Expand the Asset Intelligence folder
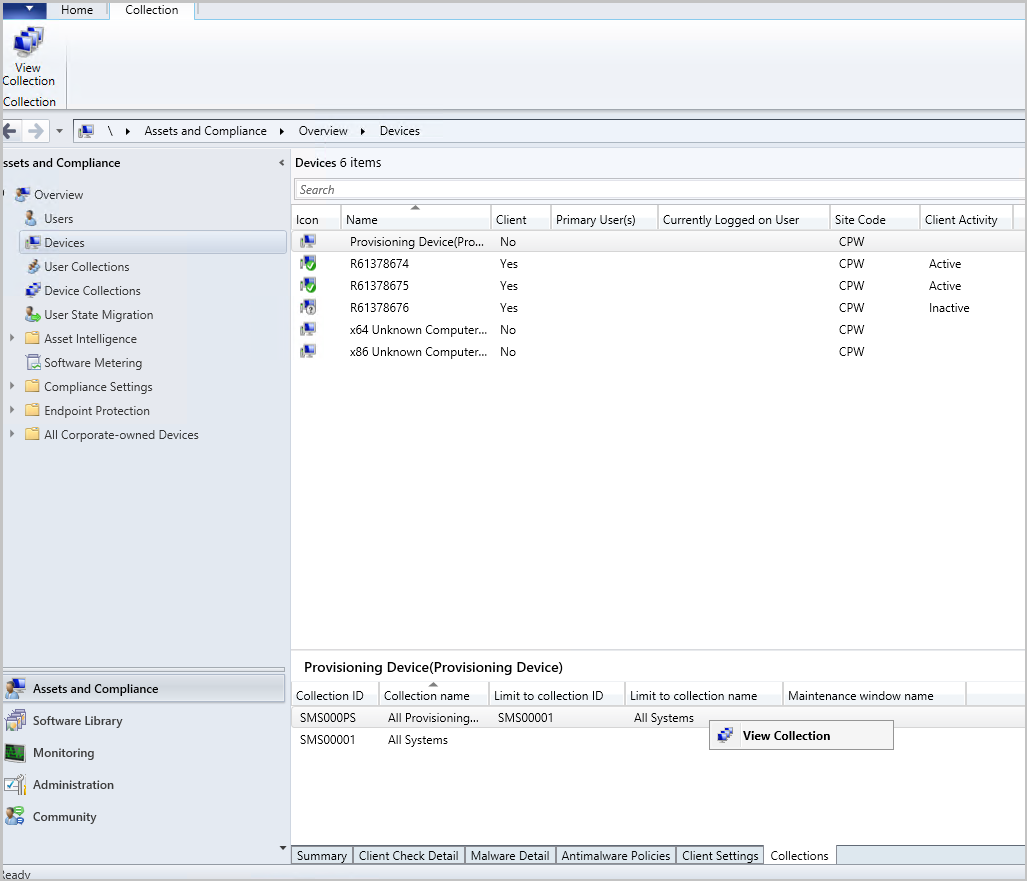Screen dimensions: 1027x881 tap(10, 338)
